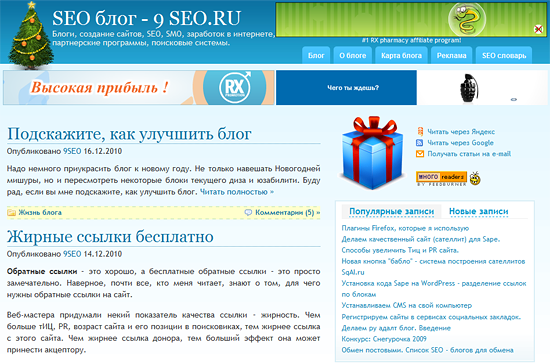Click the bold Обратные ссылки text
The image size is (550, 364).
pyautogui.click(x=42, y=271)
